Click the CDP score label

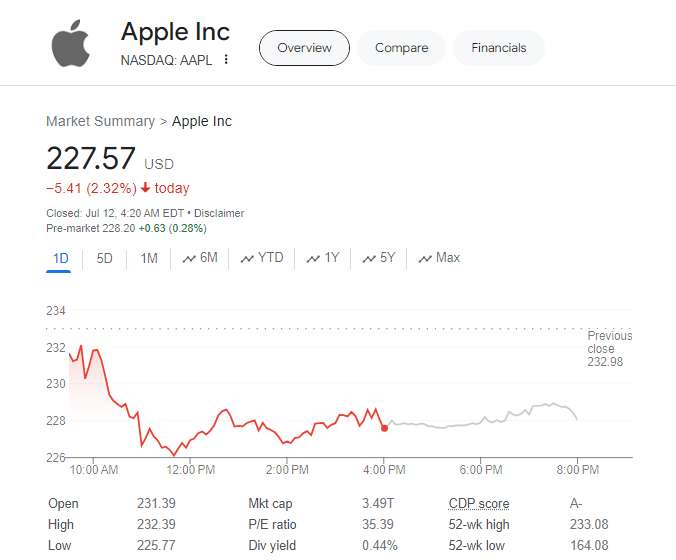tap(479, 504)
